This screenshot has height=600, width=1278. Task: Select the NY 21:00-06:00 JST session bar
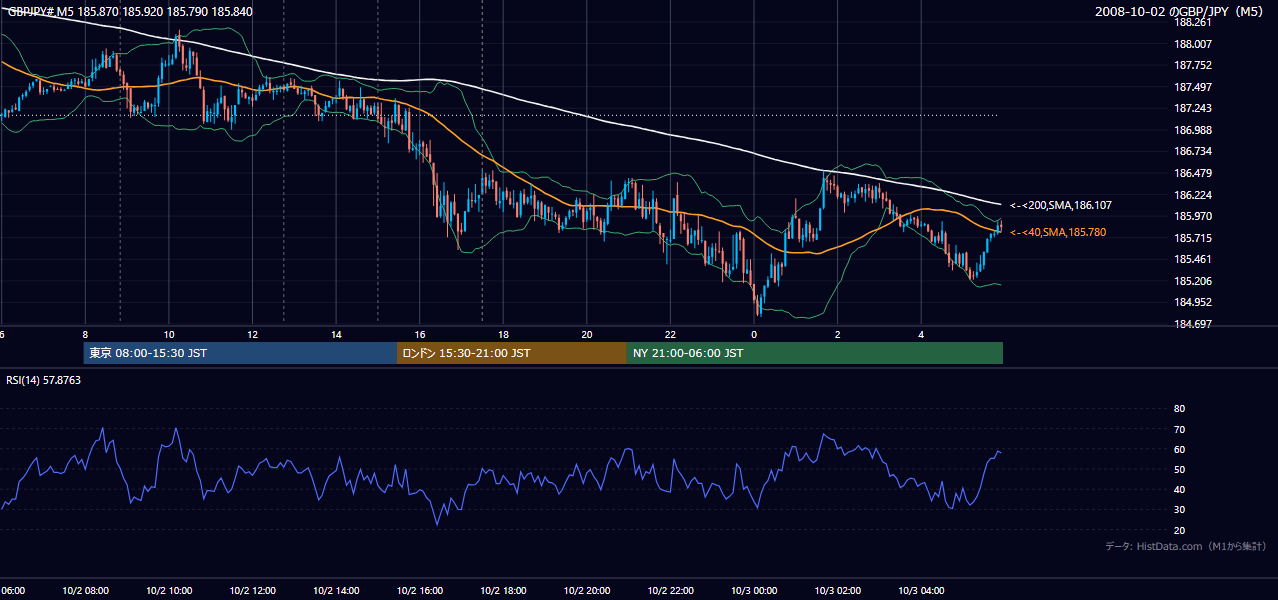pyautogui.click(x=815, y=353)
